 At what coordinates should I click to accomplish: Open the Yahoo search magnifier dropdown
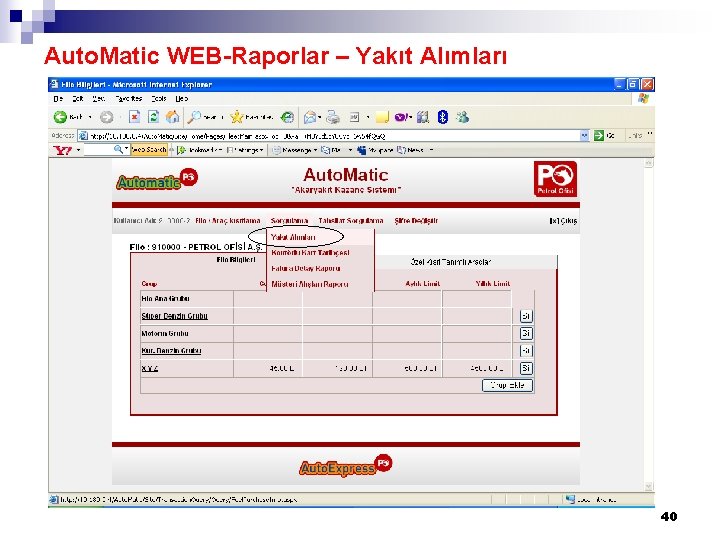[x=126, y=149]
